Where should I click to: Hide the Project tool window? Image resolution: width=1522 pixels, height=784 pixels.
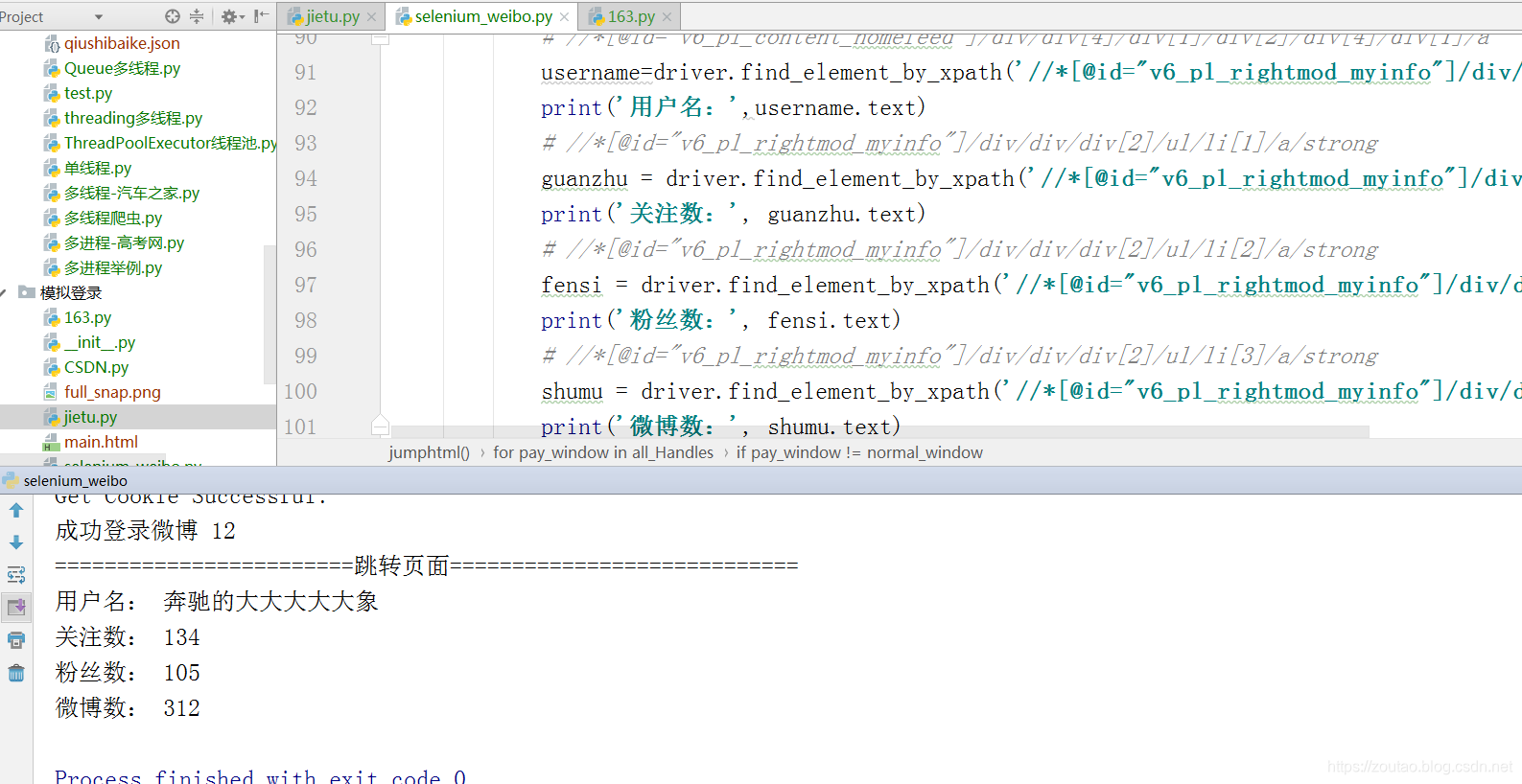tap(261, 16)
